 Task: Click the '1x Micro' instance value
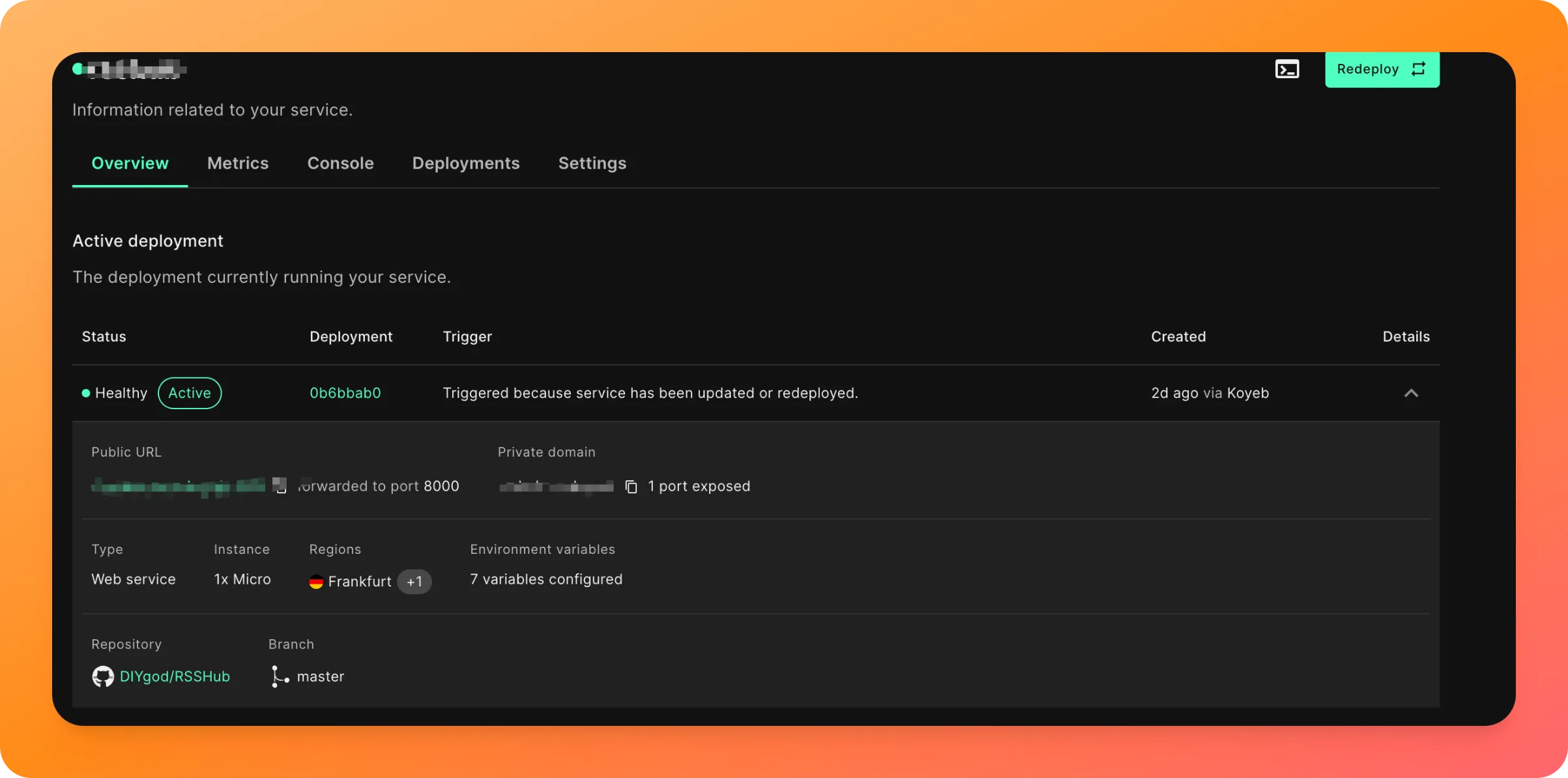pos(242,579)
